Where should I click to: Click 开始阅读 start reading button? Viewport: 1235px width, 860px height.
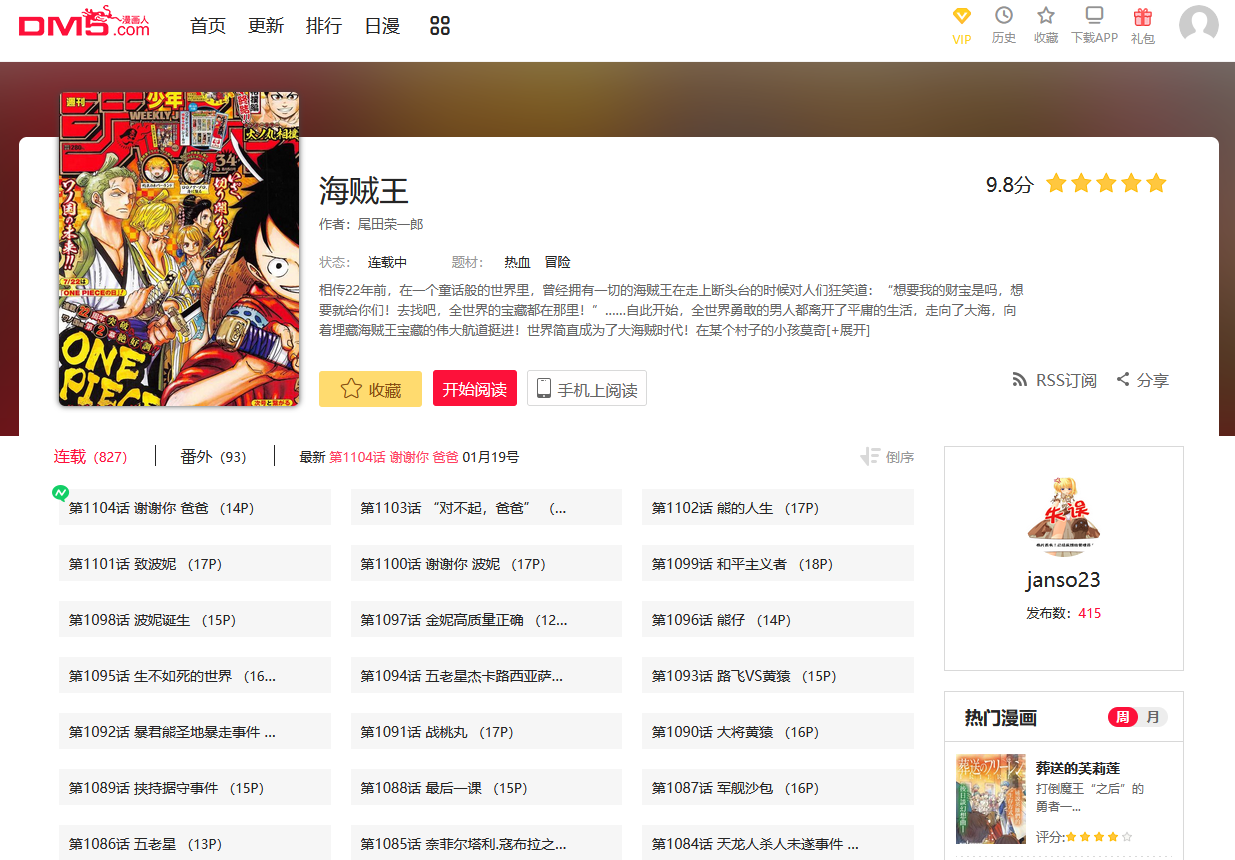475,389
